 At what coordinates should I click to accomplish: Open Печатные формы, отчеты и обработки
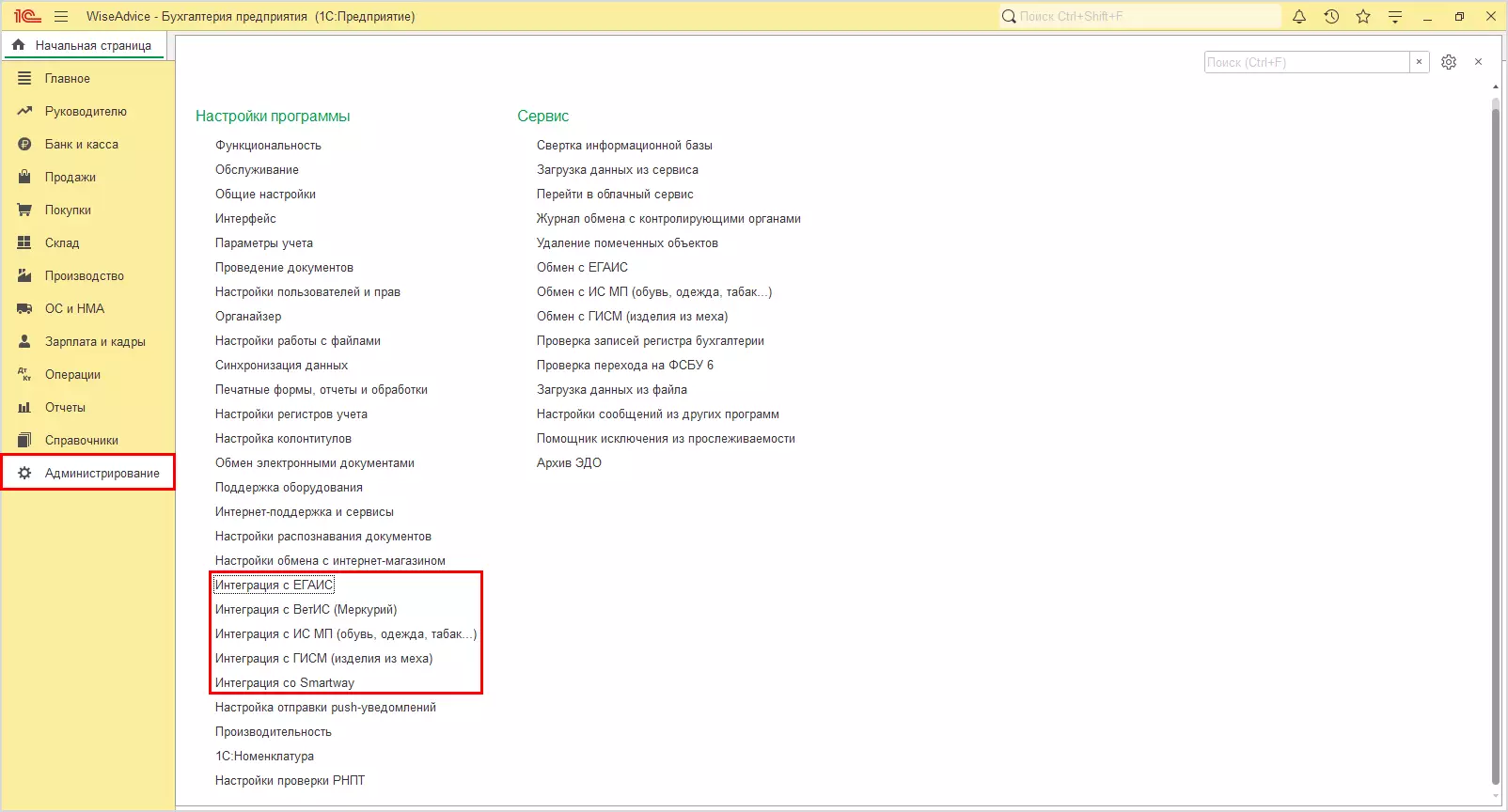[x=322, y=390]
